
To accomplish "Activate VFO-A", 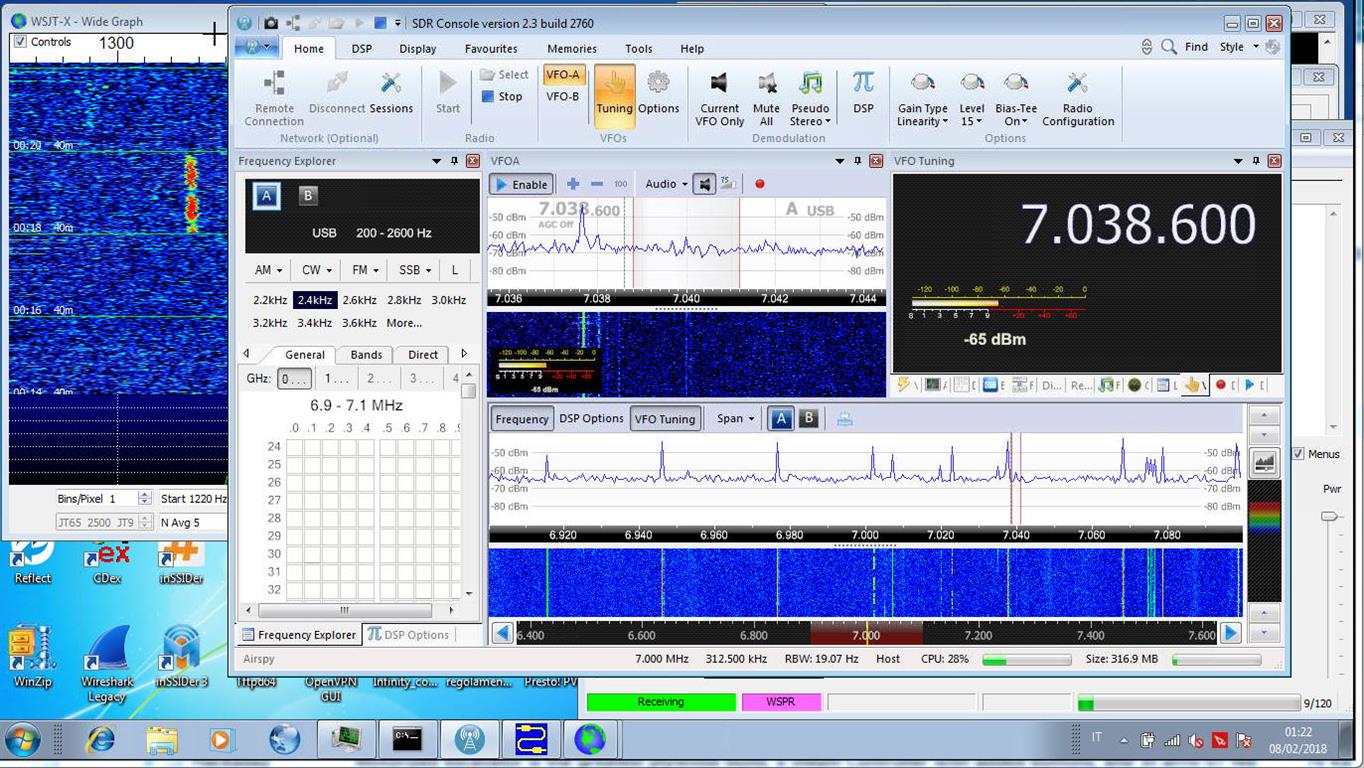I will [563, 75].
